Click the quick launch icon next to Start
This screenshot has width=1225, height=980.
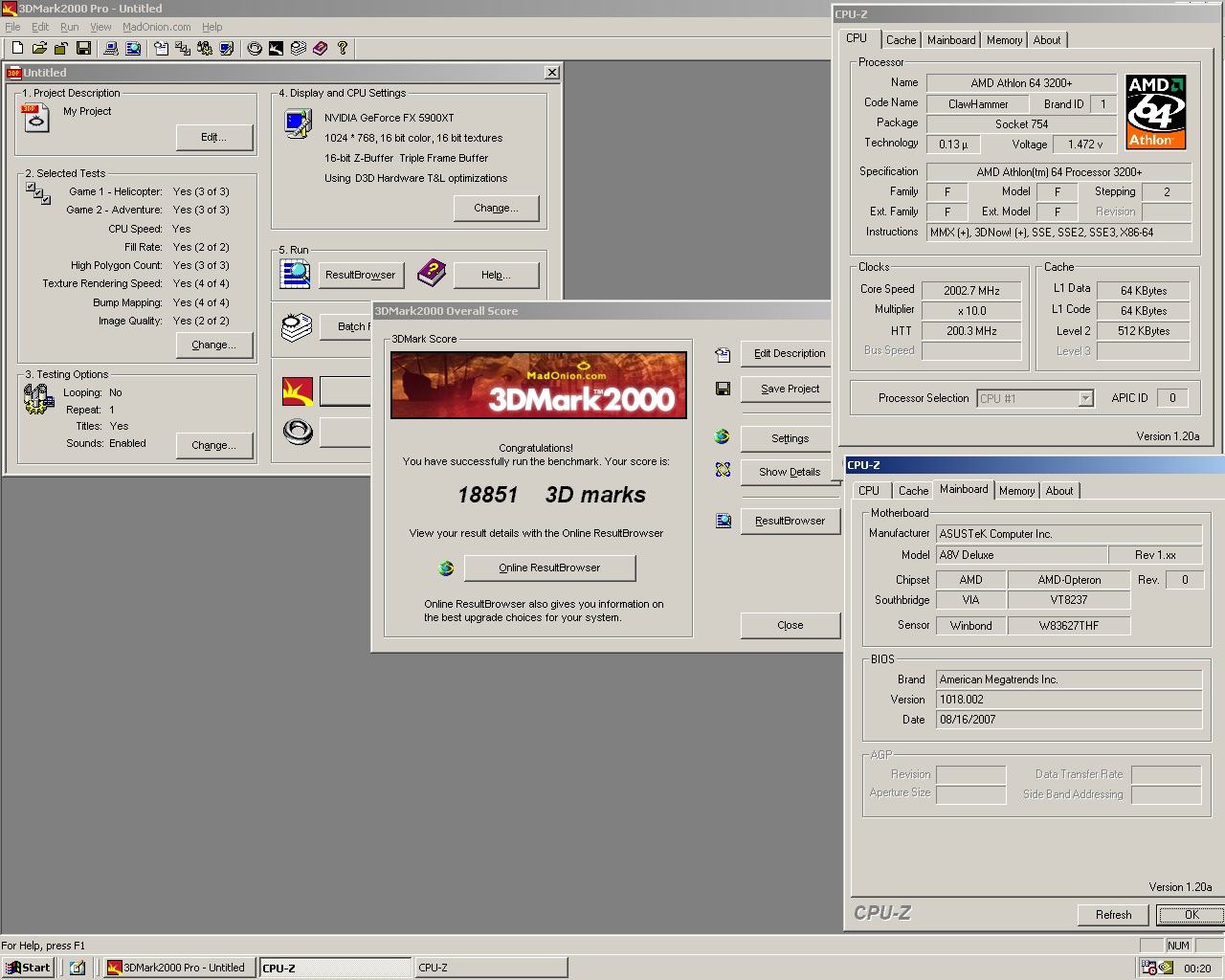click(78, 968)
